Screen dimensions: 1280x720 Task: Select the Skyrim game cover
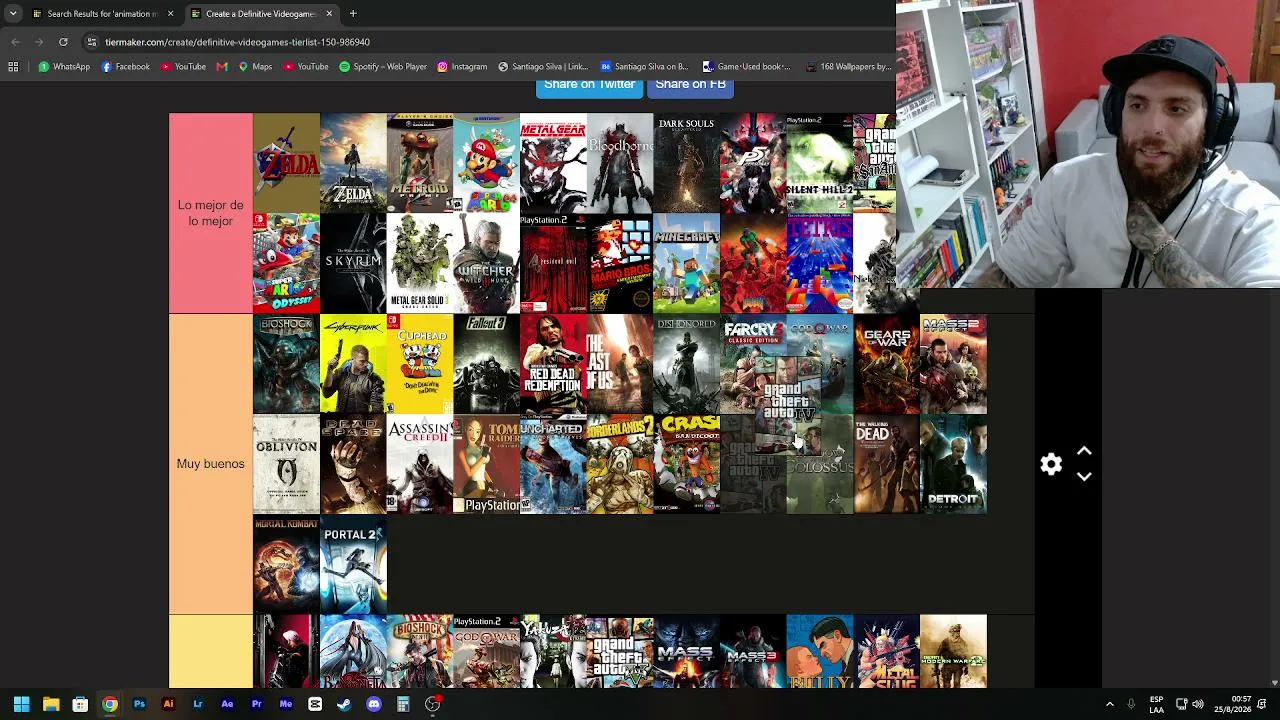point(353,263)
